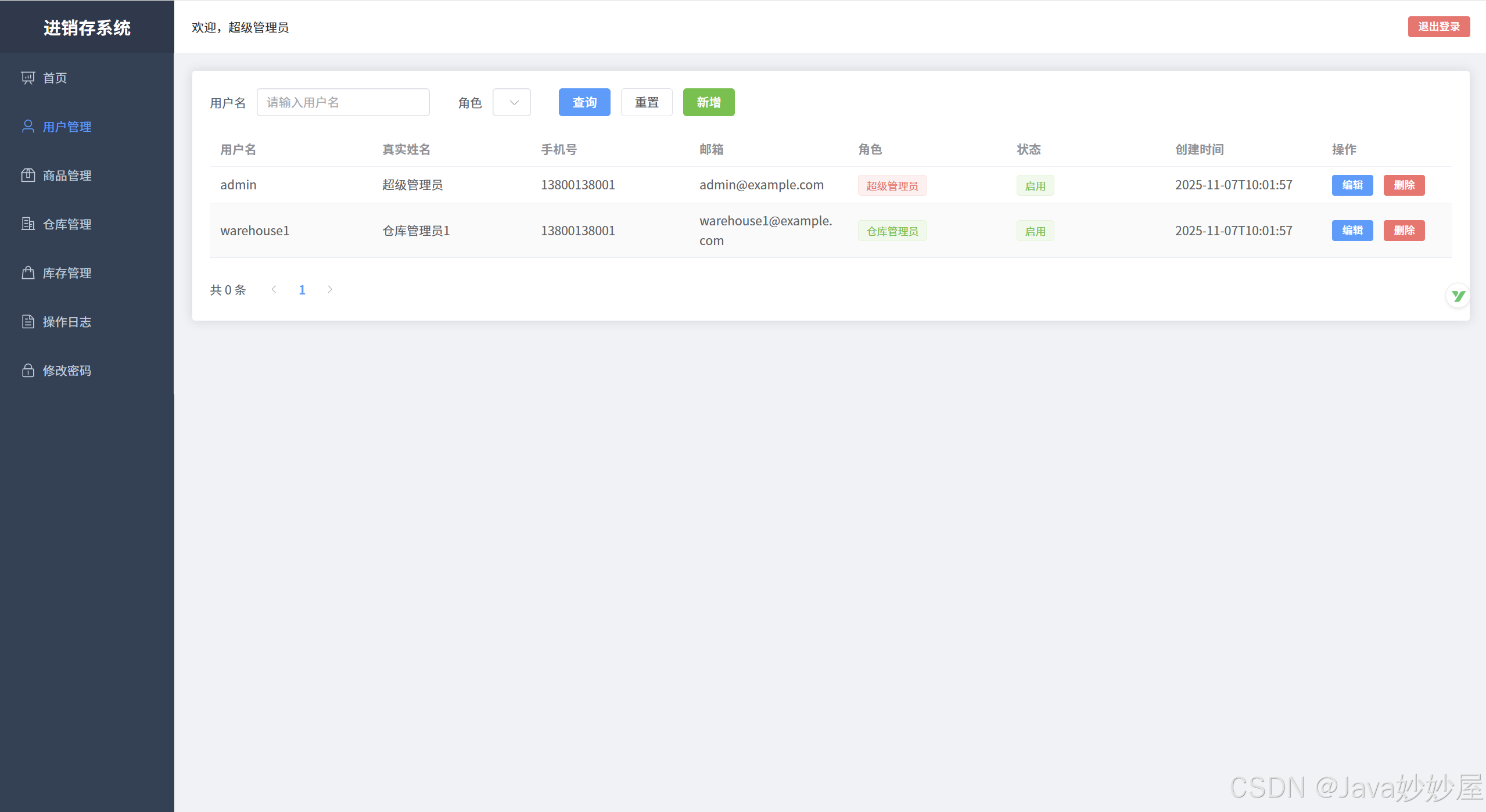Click the 状态 column header
Screen dimensions: 1486x812
click(1029, 149)
